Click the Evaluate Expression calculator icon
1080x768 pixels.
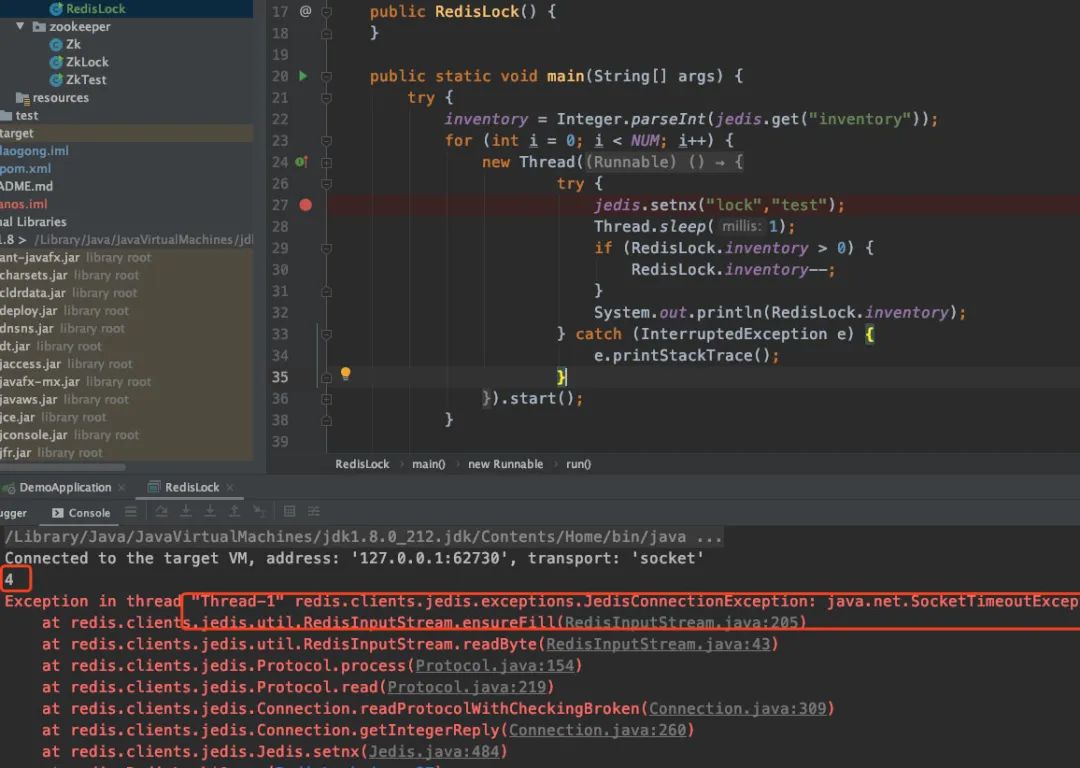(289, 511)
